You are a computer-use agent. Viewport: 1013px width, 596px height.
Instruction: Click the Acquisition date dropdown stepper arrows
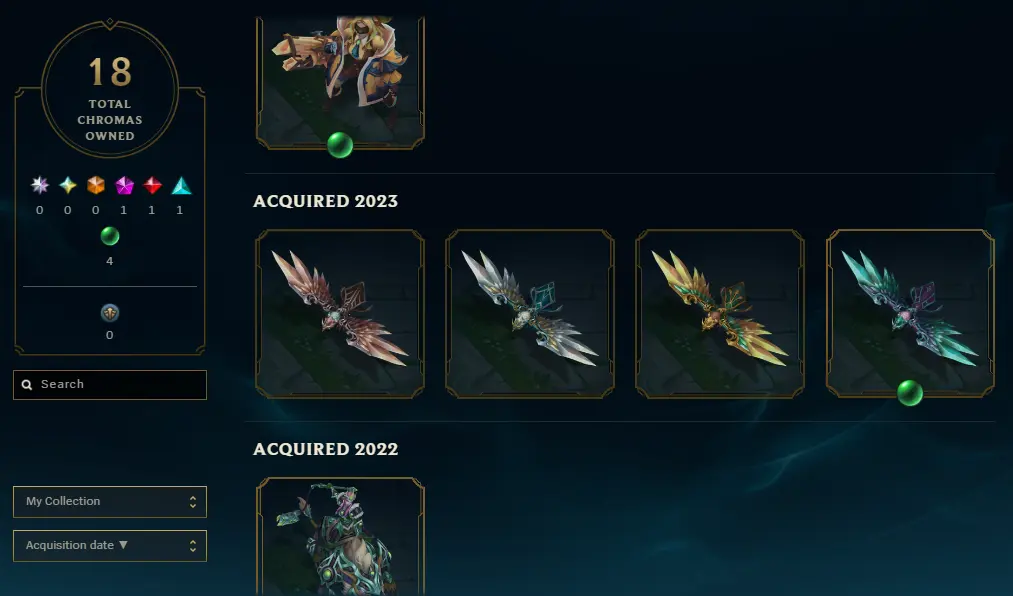(x=193, y=546)
